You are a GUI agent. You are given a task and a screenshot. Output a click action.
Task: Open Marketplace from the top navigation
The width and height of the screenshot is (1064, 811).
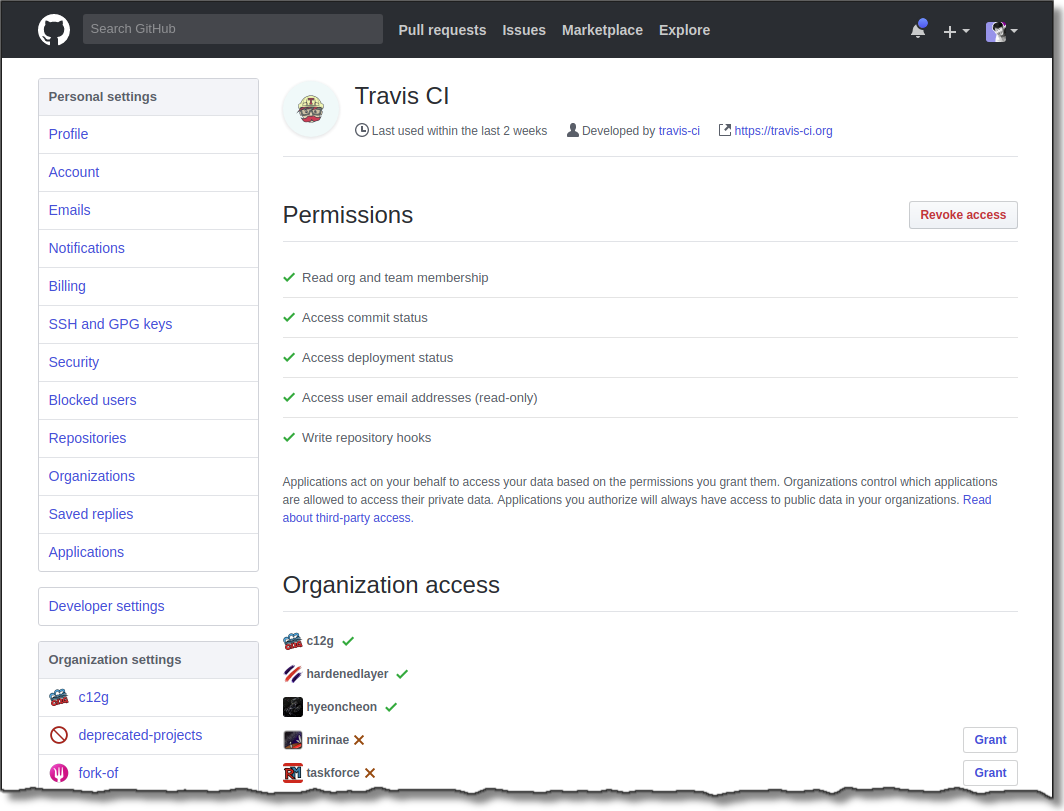[x=602, y=30]
